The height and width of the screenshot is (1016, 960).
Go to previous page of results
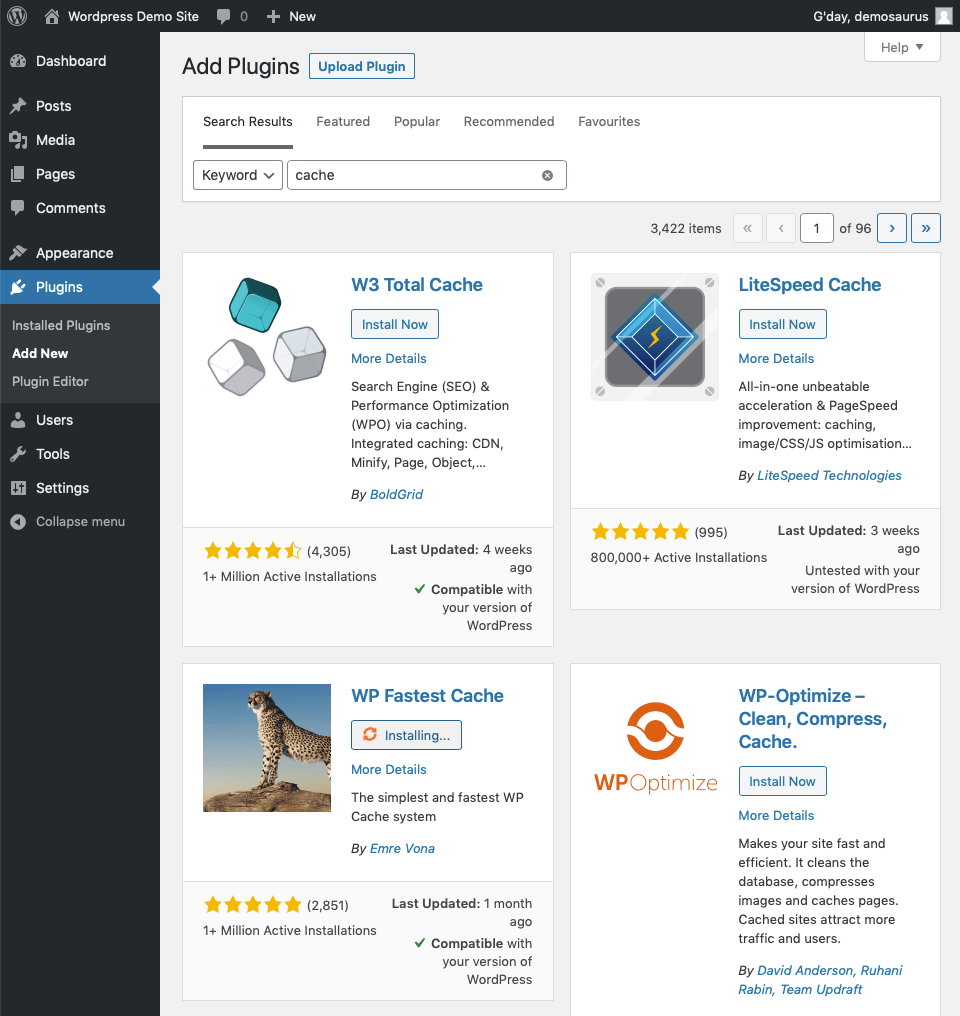pyautogui.click(x=781, y=228)
